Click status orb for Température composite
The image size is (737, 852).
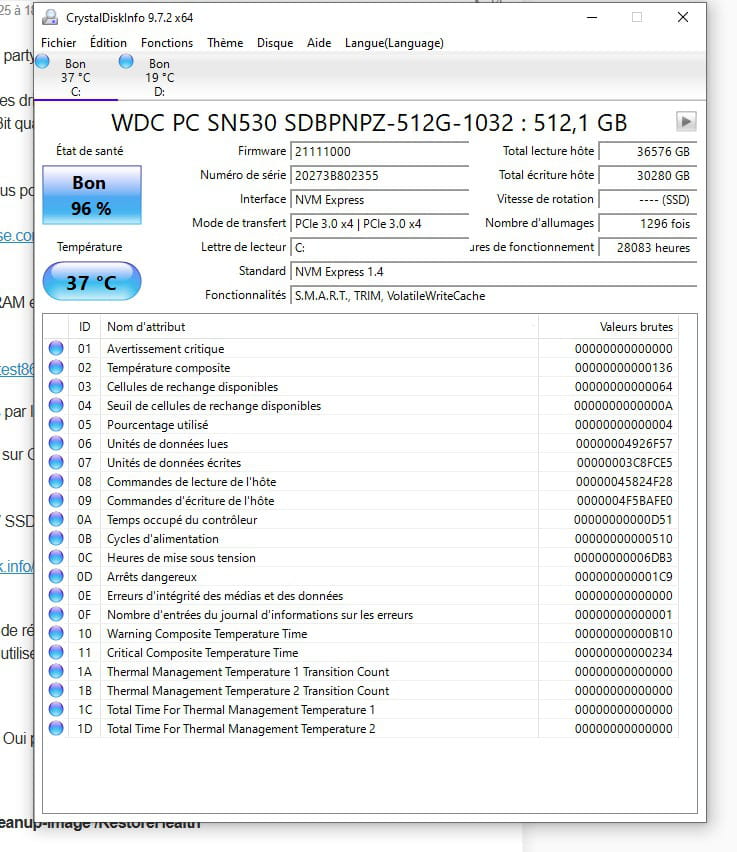click(x=56, y=368)
